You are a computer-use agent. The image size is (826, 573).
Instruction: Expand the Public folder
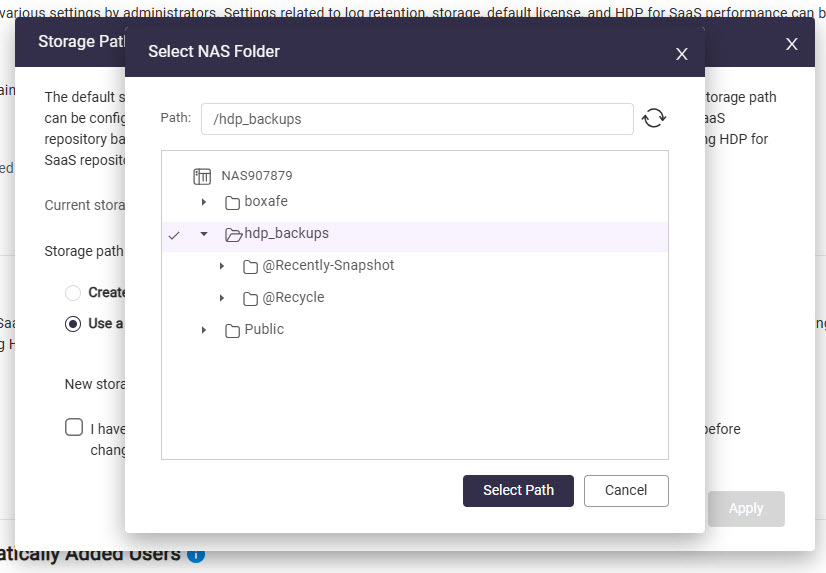click(204, 330)
